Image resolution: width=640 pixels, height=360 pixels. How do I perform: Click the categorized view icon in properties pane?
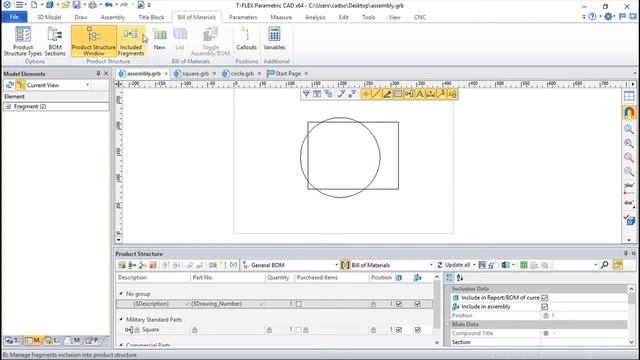coord(449,278)
